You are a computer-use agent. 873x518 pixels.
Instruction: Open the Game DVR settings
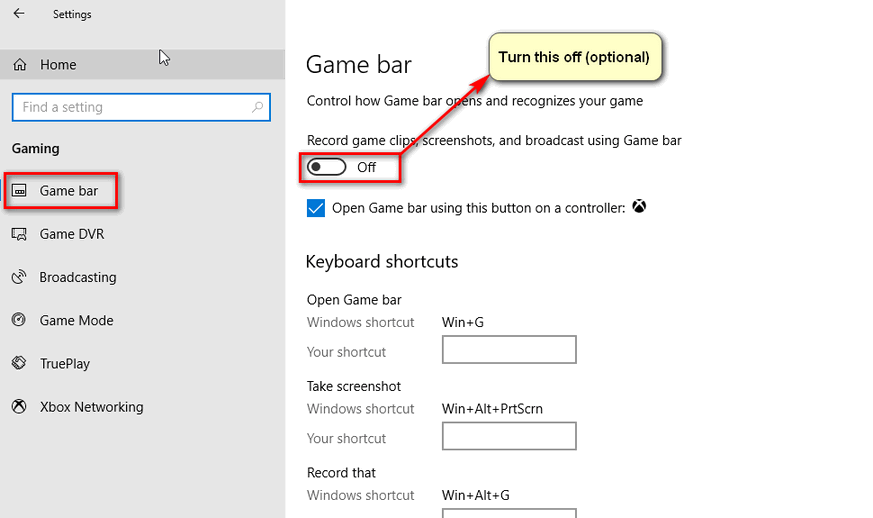[143, 234]
